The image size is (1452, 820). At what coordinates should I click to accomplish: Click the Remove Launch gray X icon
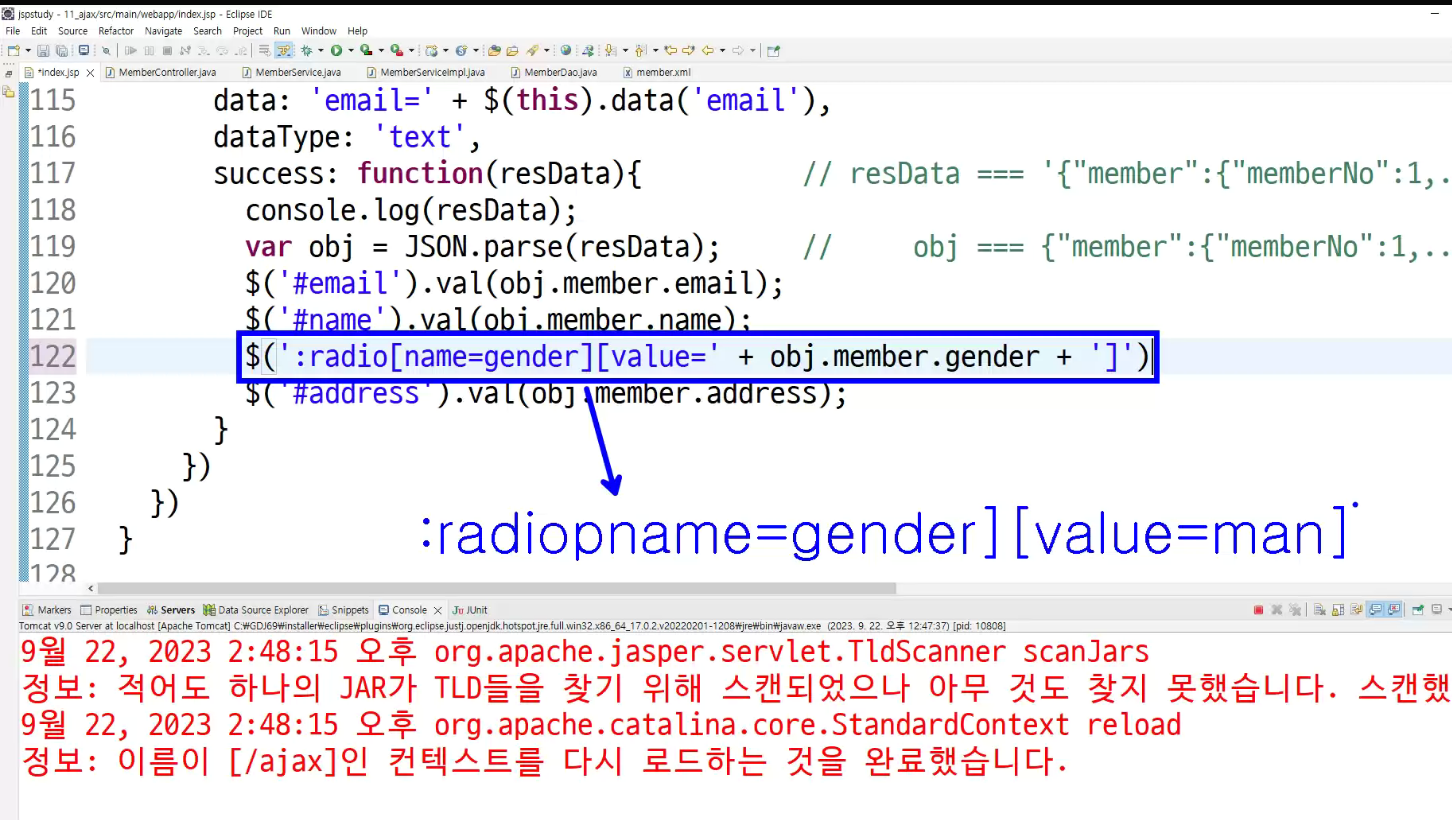[1276, 610]
